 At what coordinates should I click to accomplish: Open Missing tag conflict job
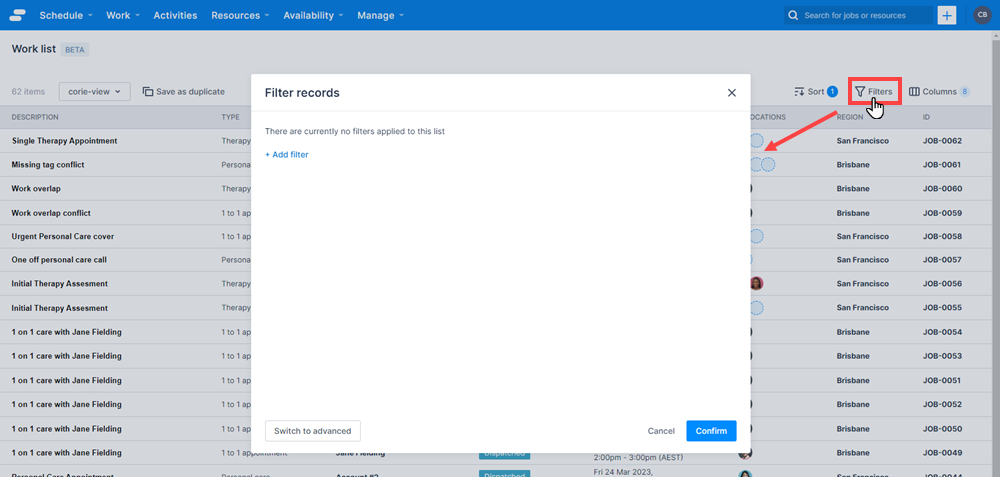tap(48, 165)
